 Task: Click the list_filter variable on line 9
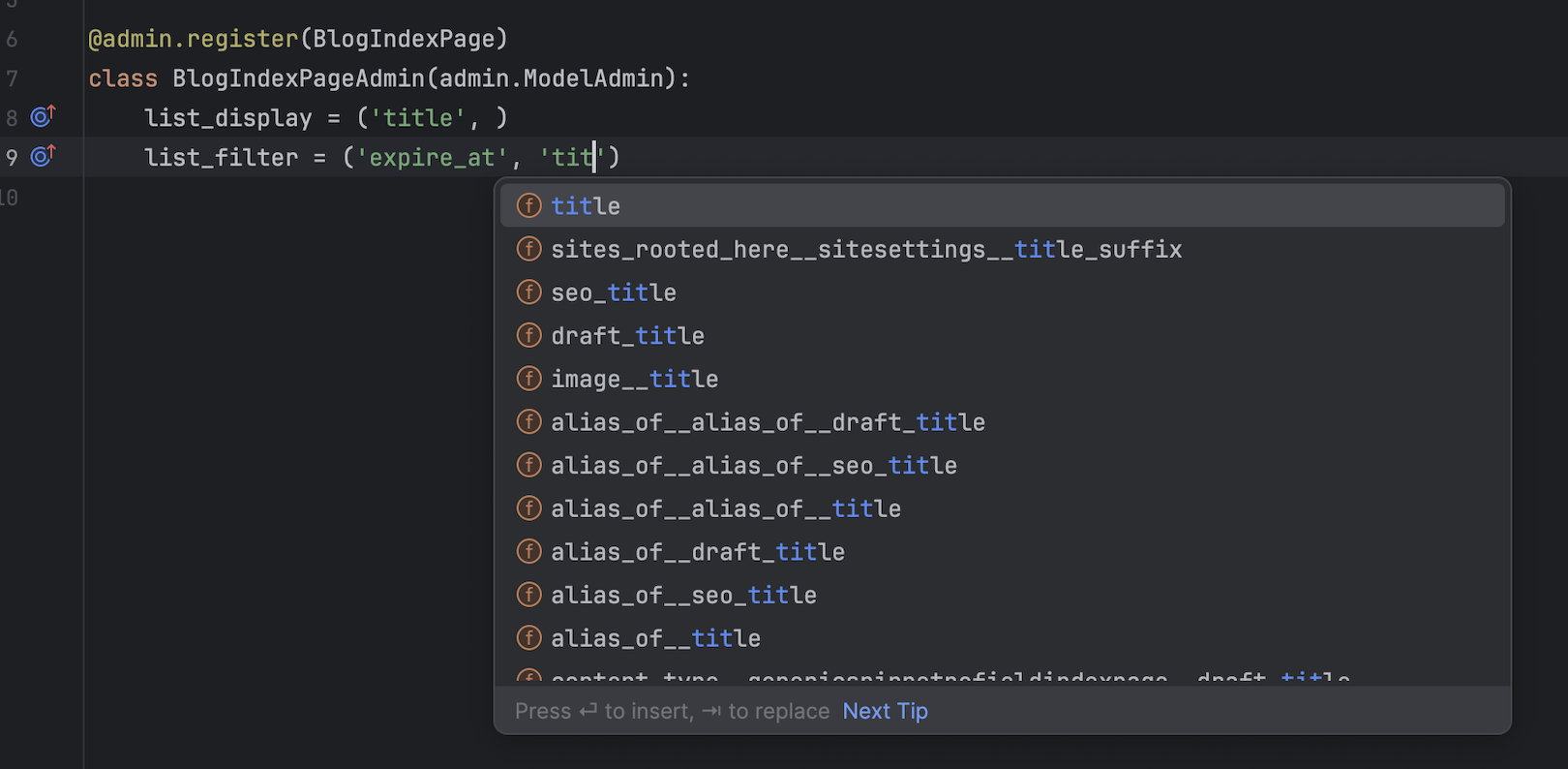point(222,157)
